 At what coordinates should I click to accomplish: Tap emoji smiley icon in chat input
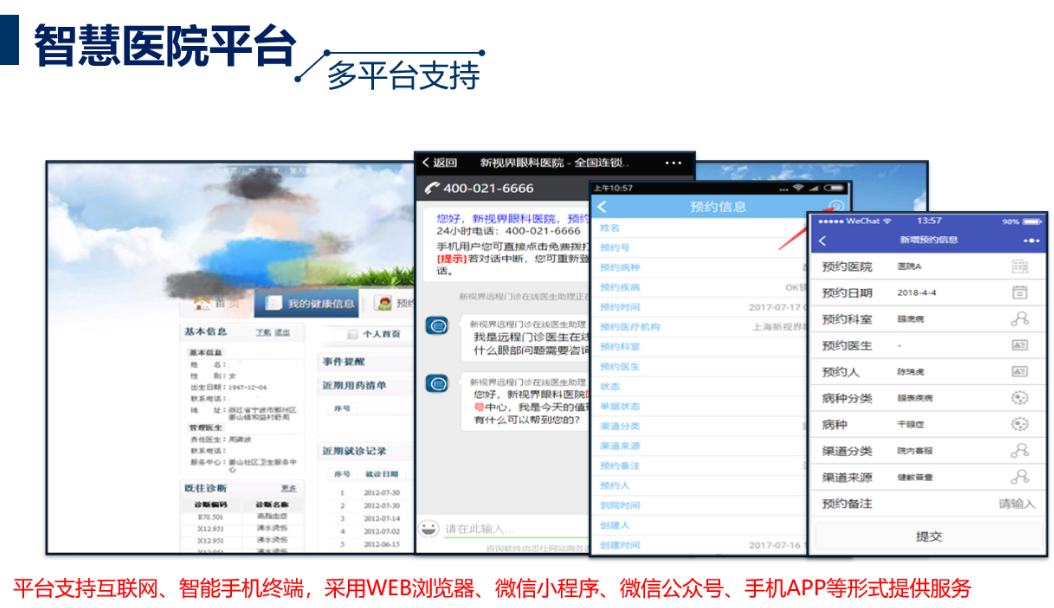click(429, 529)
